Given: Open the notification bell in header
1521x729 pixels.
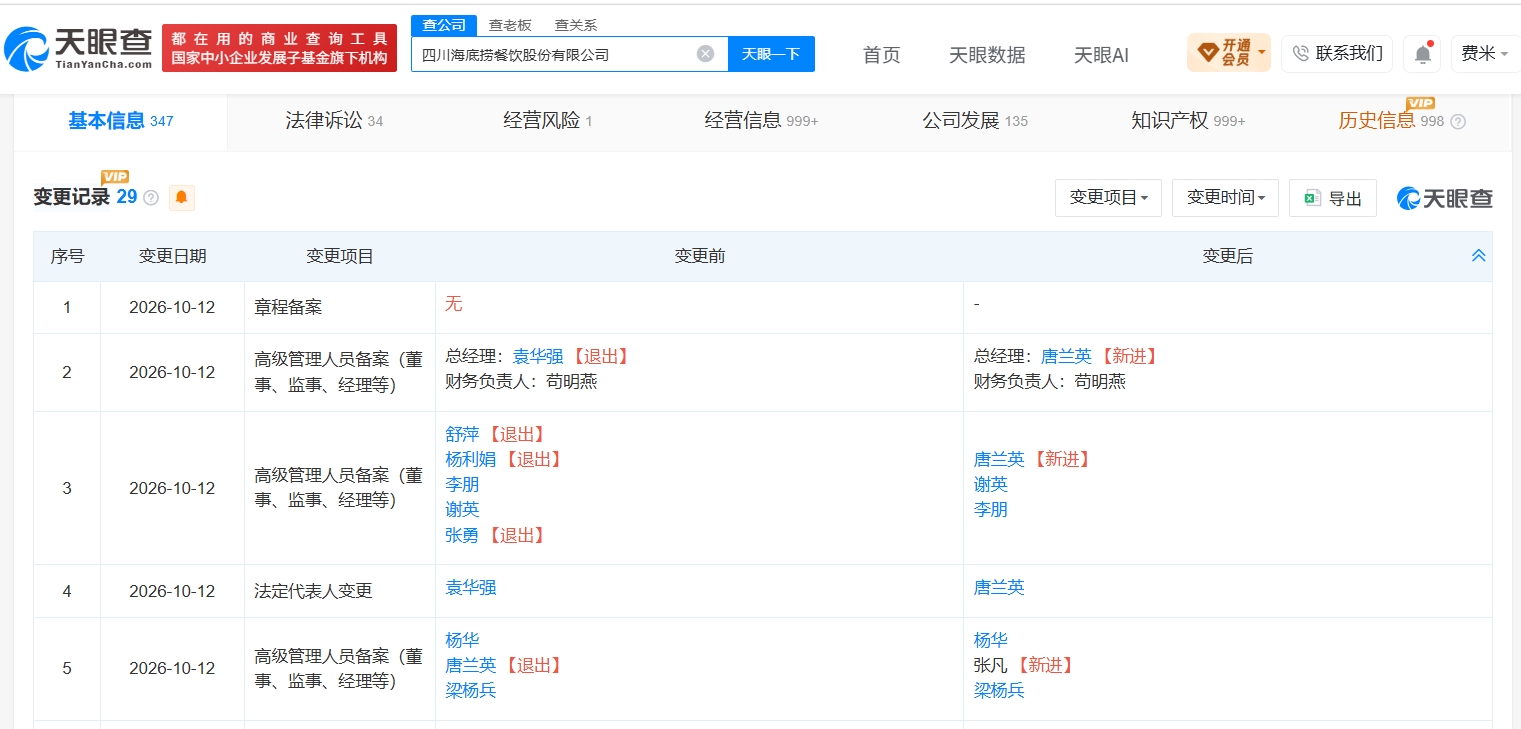Looking at the screenshot, I should pyautogui.click(x=1422, y=54).
